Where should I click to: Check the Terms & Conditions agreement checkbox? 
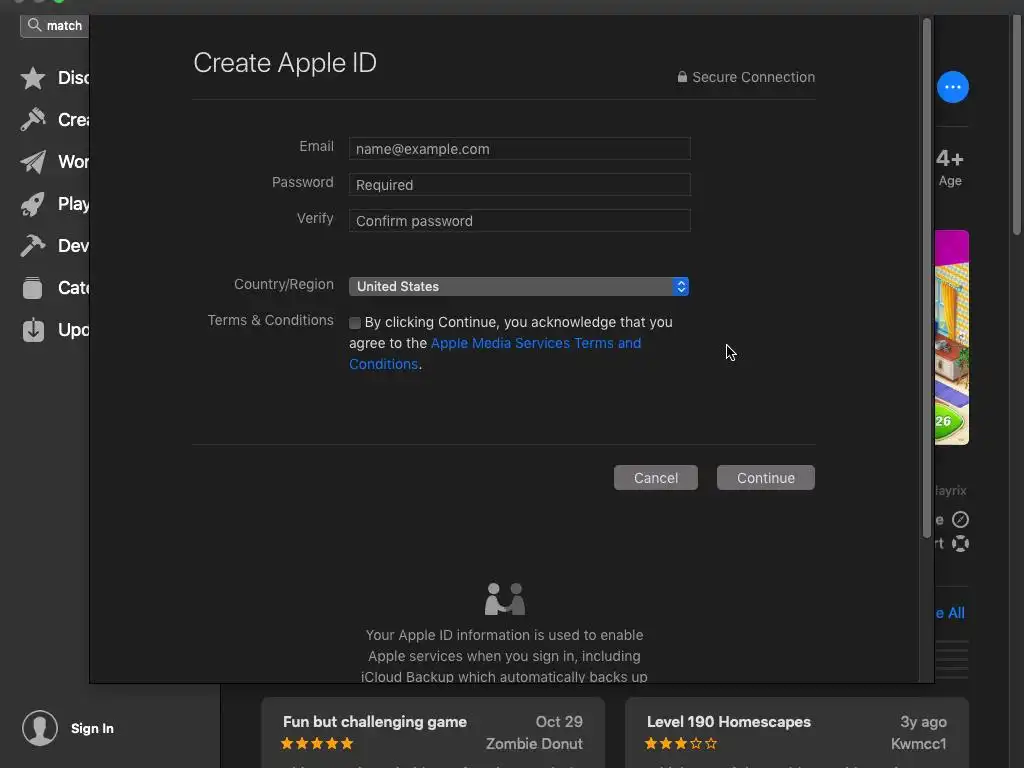coord(355,323)
